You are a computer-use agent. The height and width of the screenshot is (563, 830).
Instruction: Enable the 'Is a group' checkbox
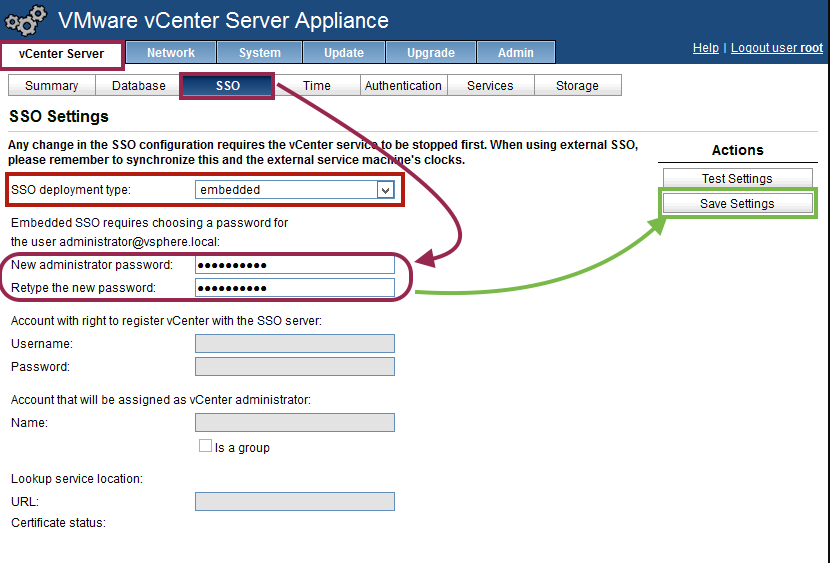(205, 447)
